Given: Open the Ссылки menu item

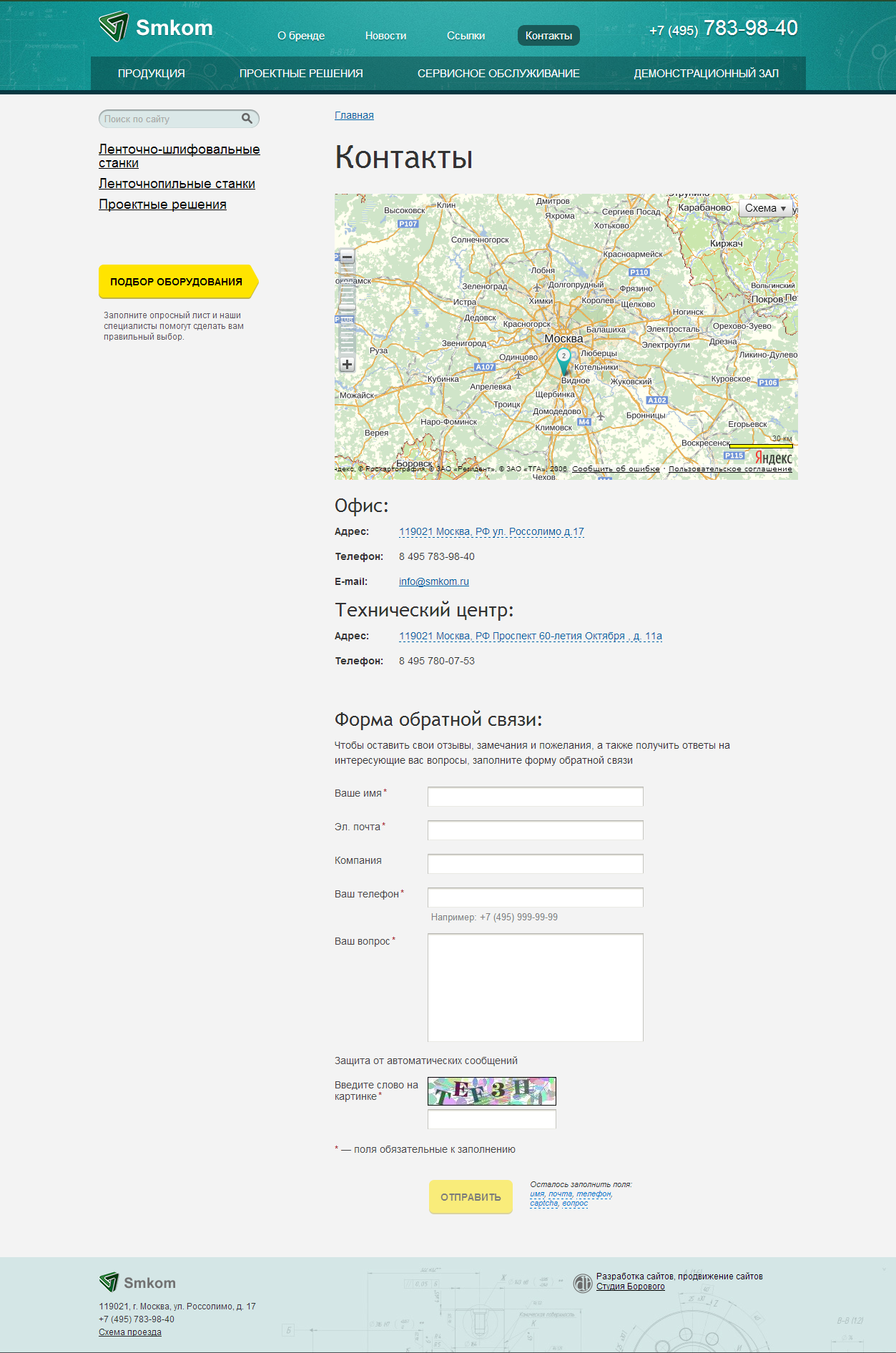Looking at the screenshot, I should 466,36.
